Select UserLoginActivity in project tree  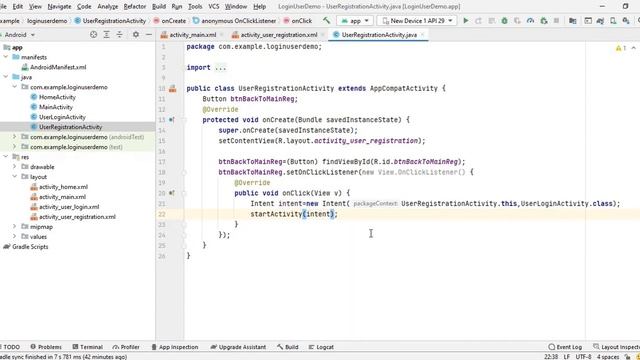[62, 117]
